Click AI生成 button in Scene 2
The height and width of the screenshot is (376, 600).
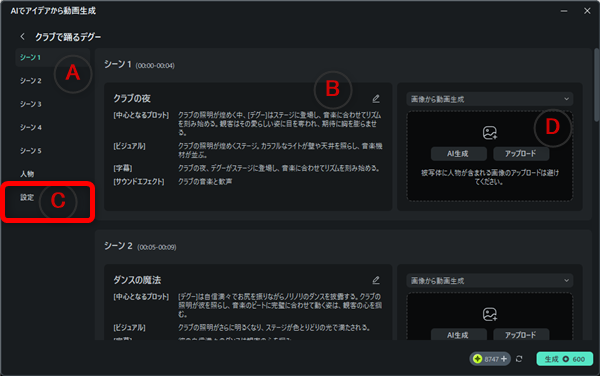(459, 335)
